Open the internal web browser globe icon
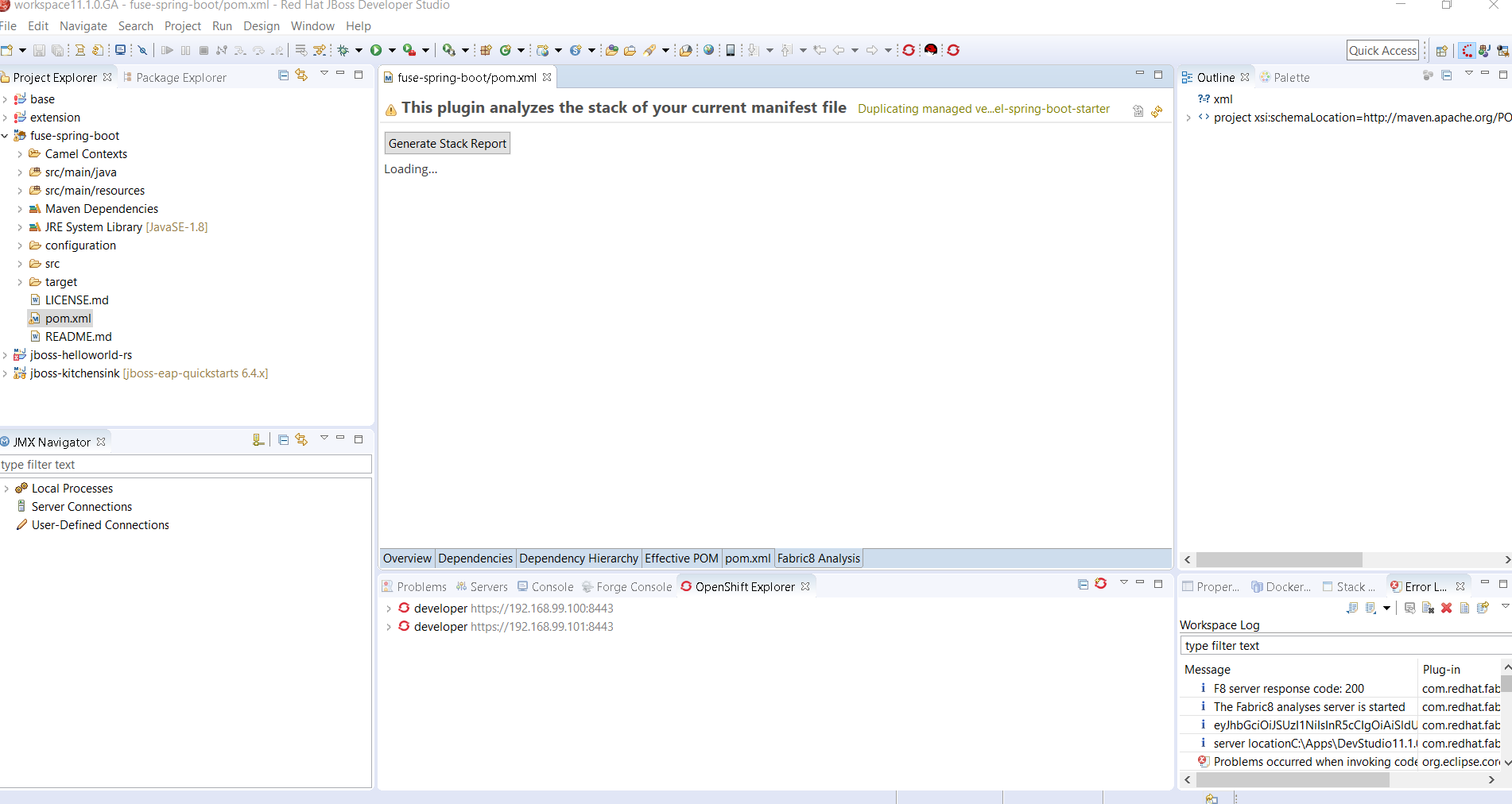Screen dimensions: 1512x804 click(708, 50)
